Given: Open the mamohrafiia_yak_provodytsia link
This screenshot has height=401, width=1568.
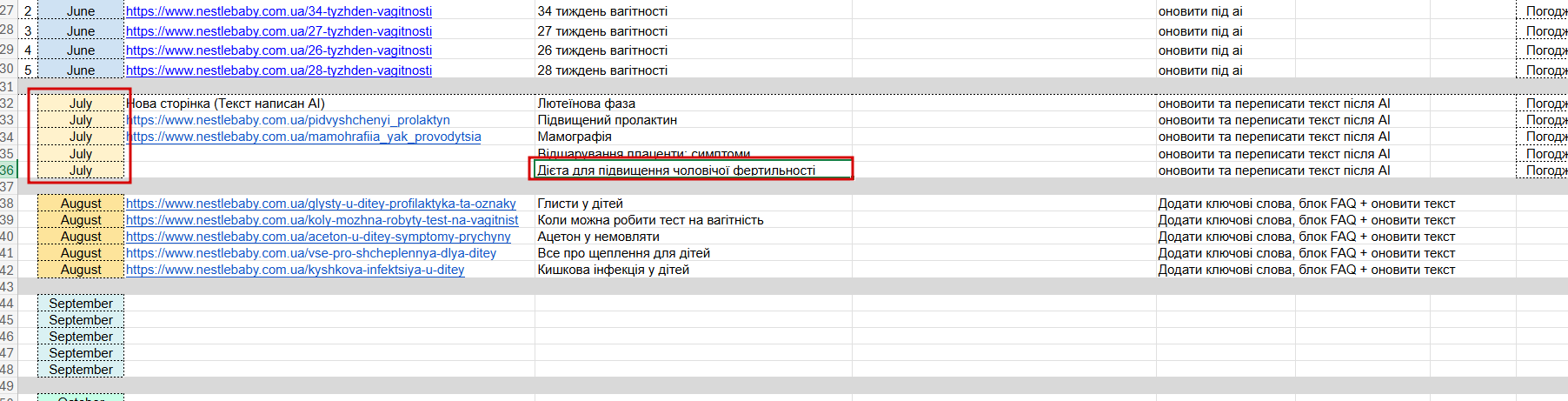Looking at the screenshot, I should (303, 137).
